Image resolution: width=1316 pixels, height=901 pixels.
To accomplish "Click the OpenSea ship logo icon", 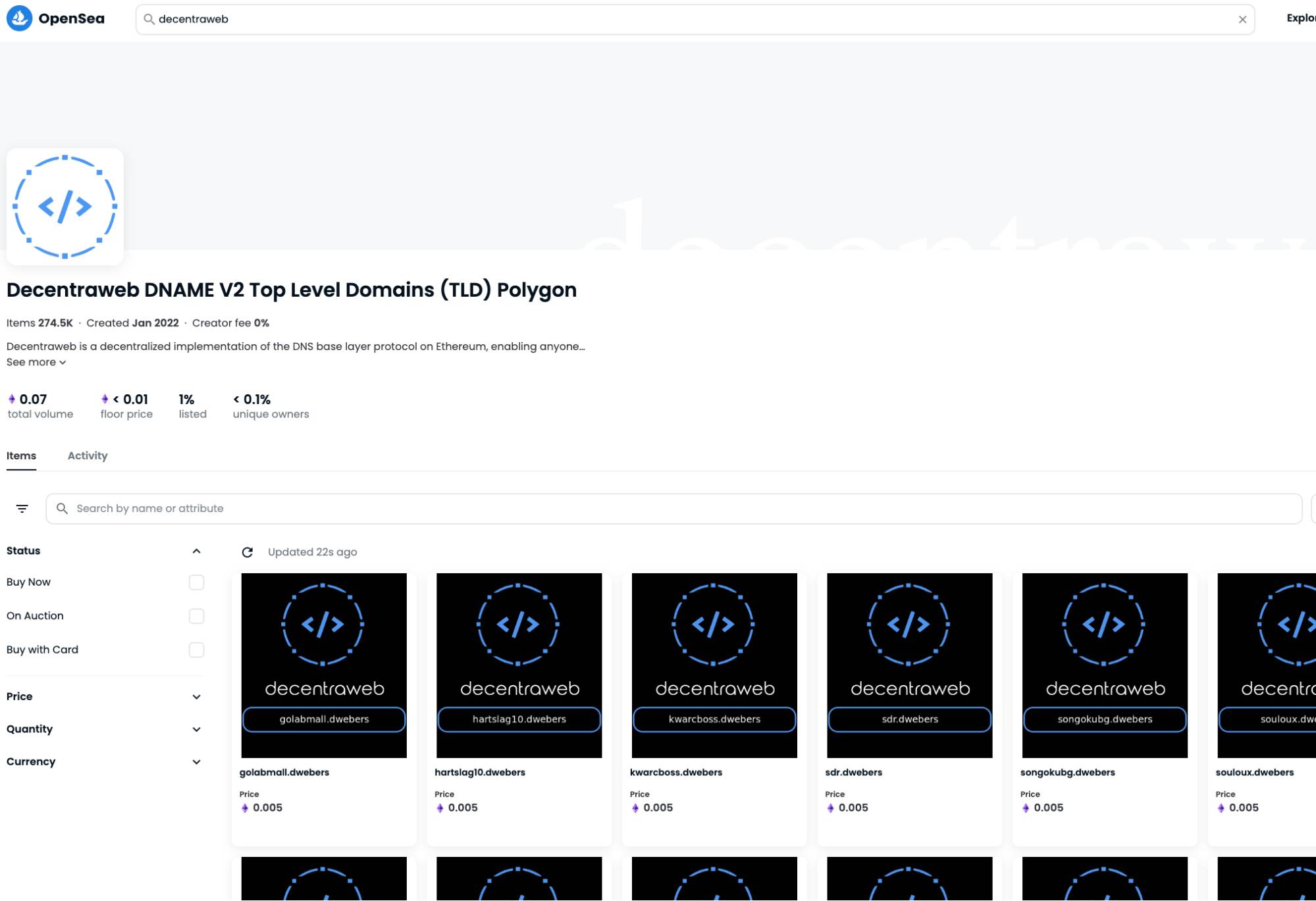I will [19, 18].
